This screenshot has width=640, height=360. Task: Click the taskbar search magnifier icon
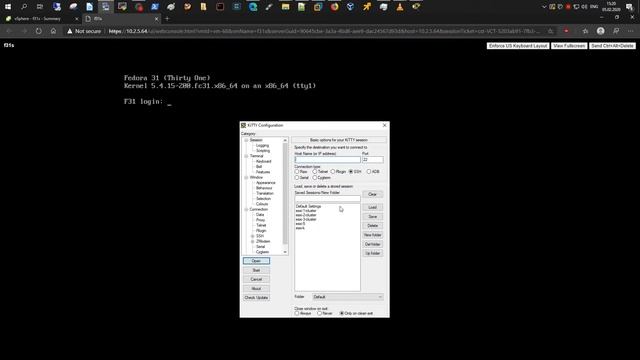pyautogui.click(x=24, y=7)
